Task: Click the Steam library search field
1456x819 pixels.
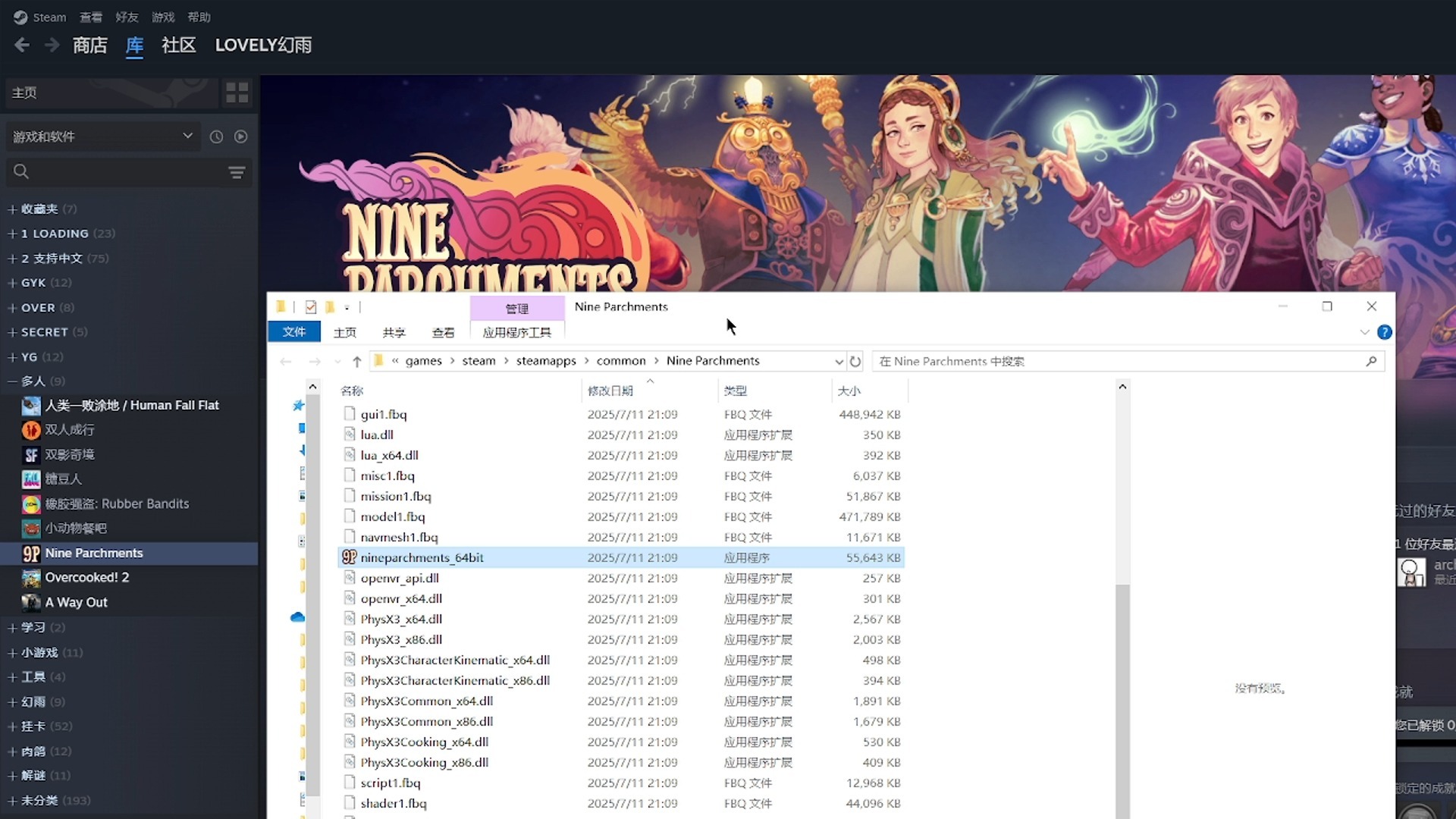Action: [x=129, y=172]
